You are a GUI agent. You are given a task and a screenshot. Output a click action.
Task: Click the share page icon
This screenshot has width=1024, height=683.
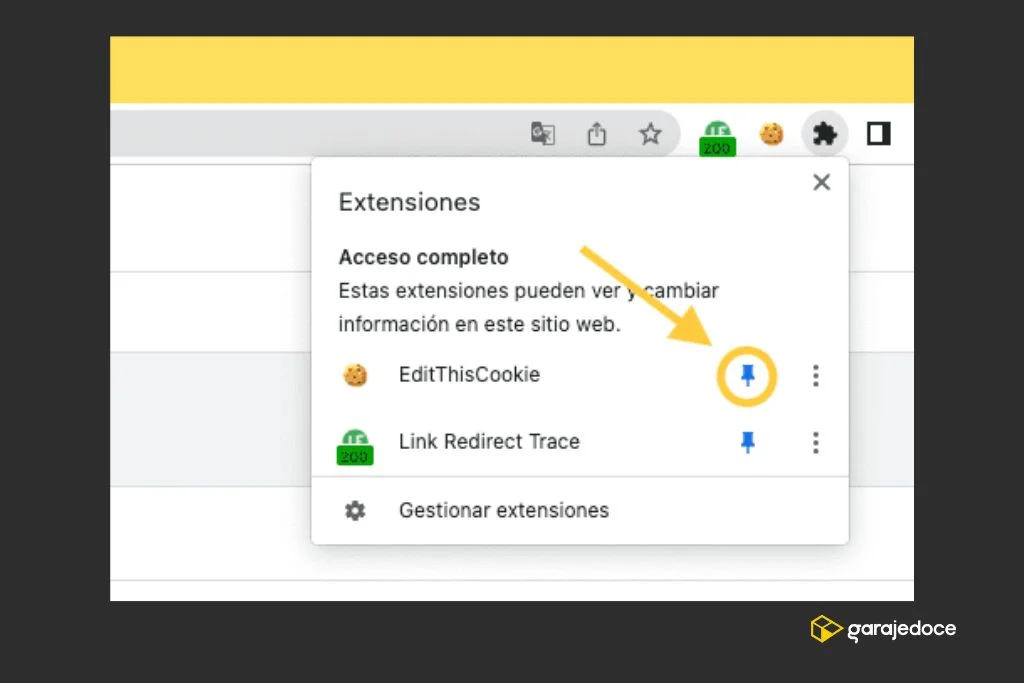(x=596, y=134)
